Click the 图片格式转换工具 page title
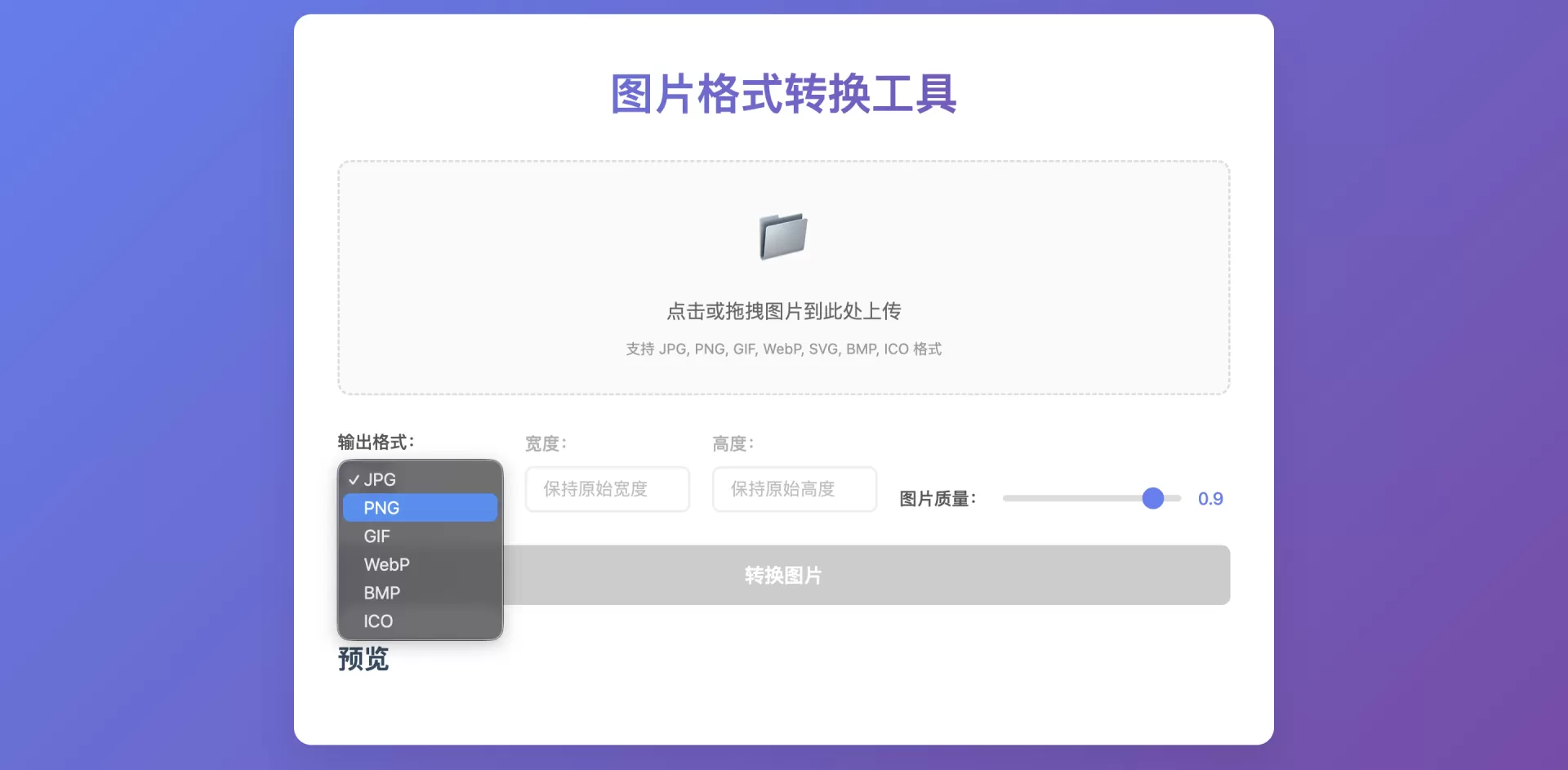The height and width of the screenshot is (770, 1568). (x=782, y=94)
